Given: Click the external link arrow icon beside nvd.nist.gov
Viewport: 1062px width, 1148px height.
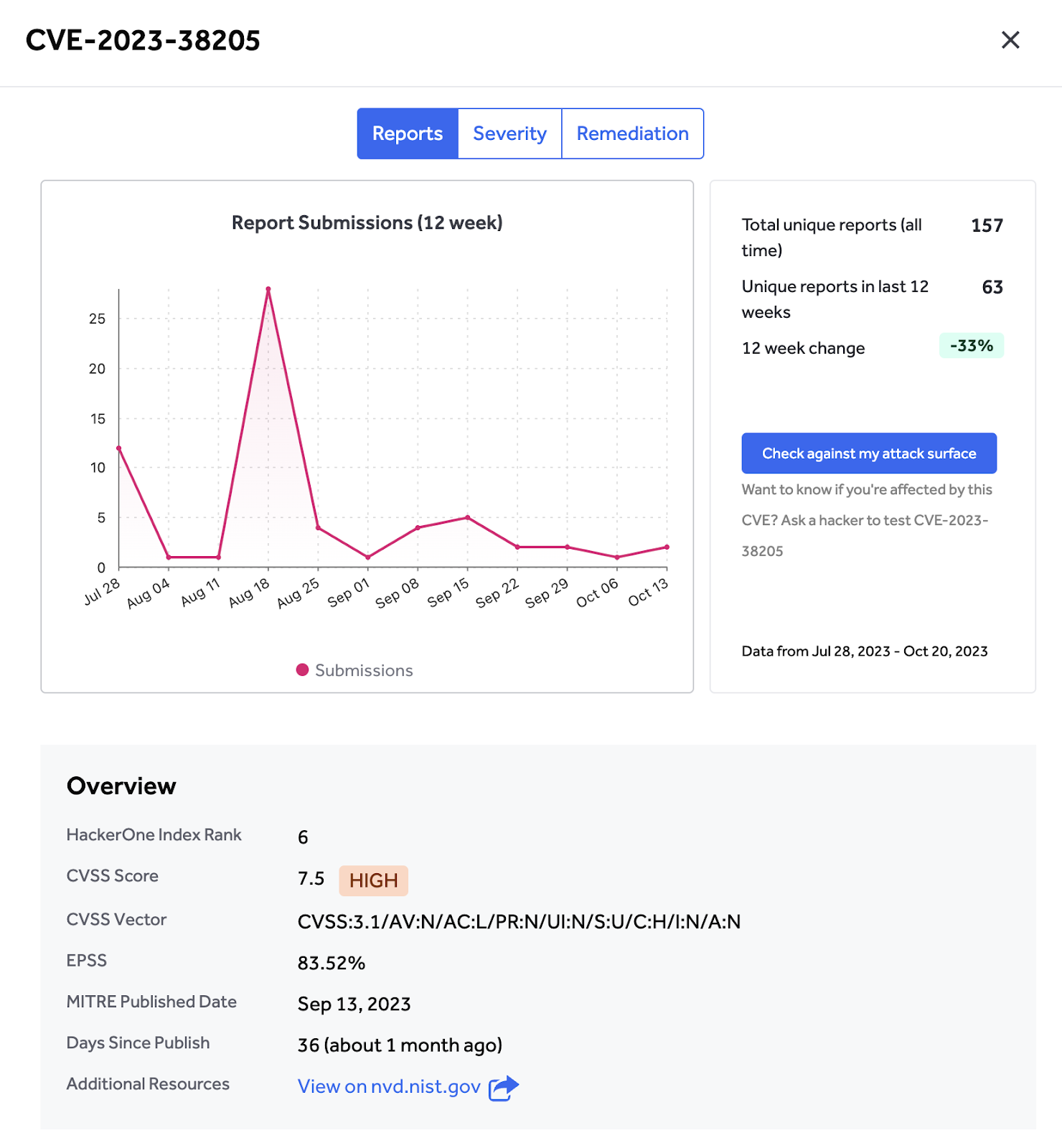Looking at the screenshot, I should point(503,1088).
